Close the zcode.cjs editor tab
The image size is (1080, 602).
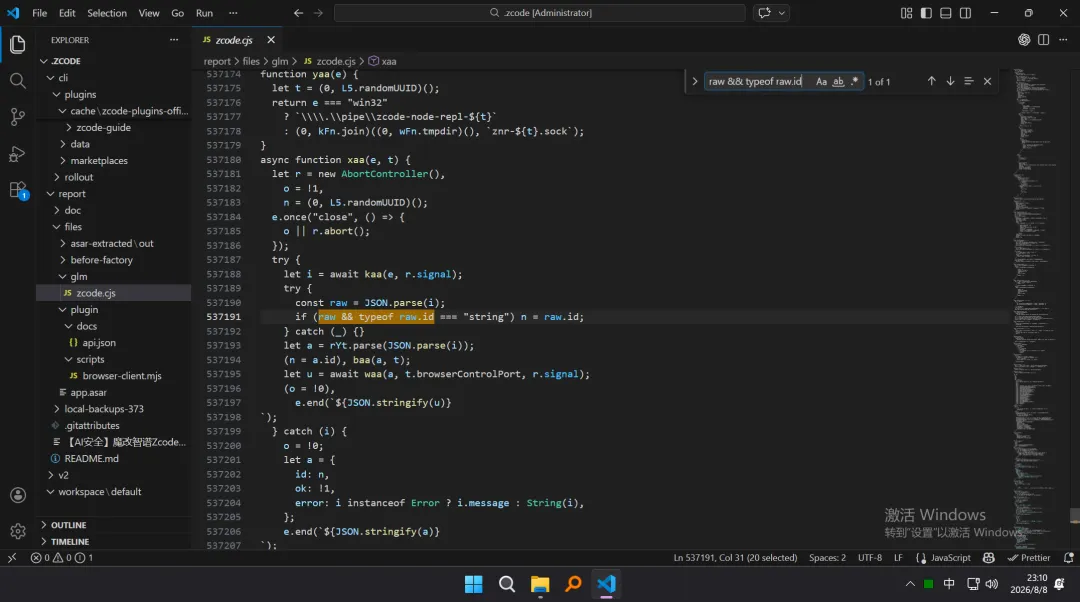point(271,40)
